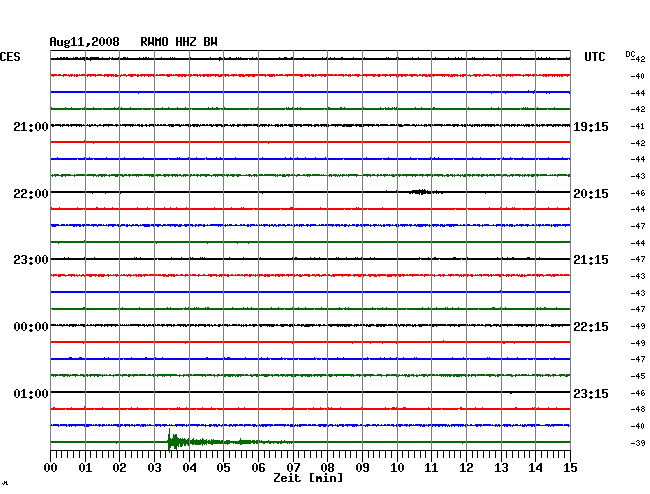Screen dimensions: 650x494
Task: Click the 04 minute axis tick label
Action: point(189,467)
